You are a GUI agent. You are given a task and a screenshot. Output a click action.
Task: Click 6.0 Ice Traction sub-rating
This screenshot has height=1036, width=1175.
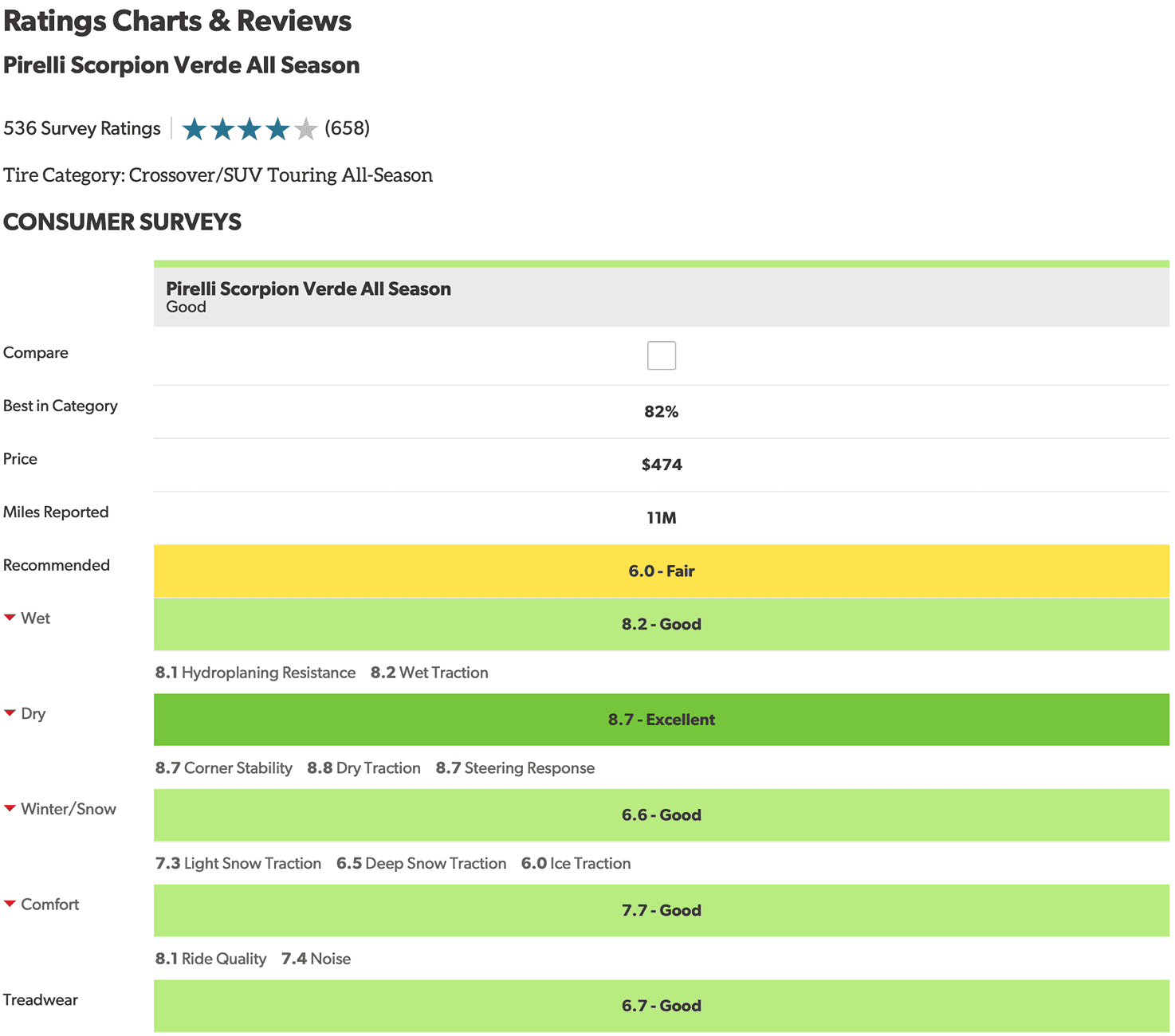click(576, 864)
